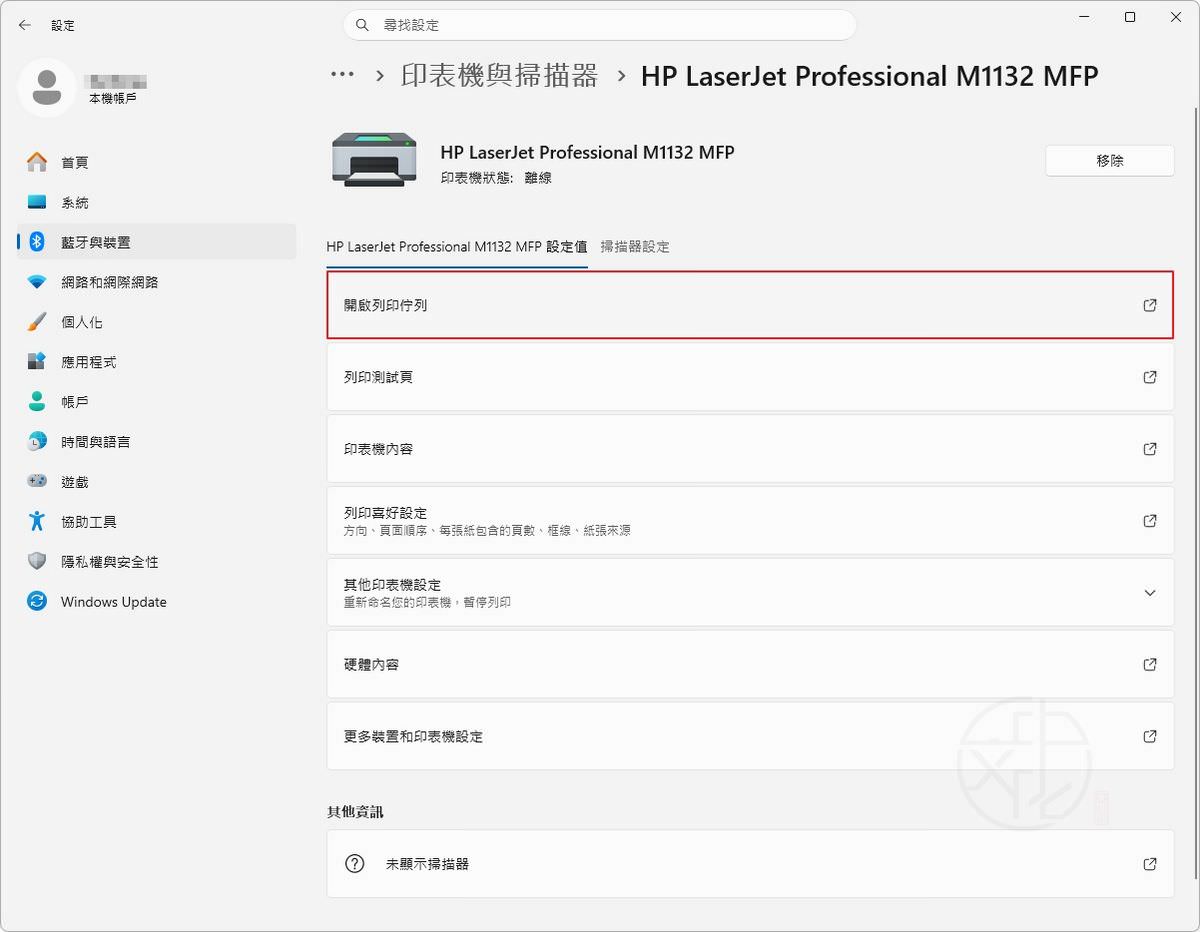Click the 隱私權與安全性 shield icon
1200x932 pixels.
click(x=37, y=562)
